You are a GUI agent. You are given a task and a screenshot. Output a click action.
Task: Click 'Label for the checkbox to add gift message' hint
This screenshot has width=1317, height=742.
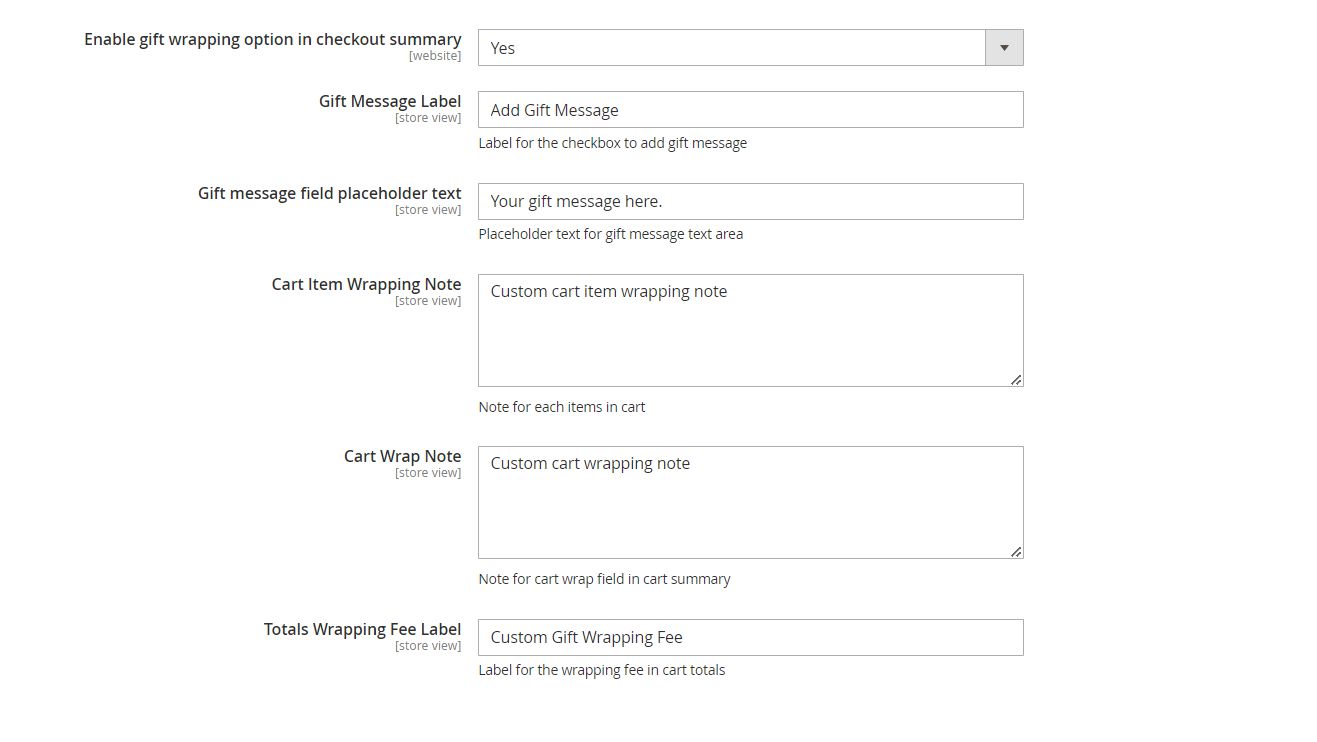click(x=612, y=143)
